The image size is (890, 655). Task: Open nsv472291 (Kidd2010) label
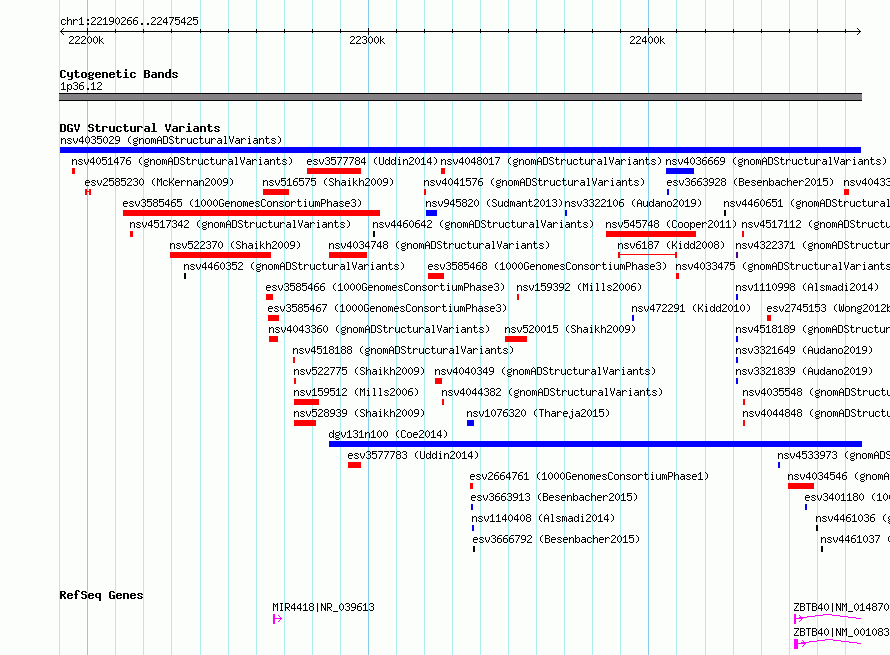[x=691, y=308]
